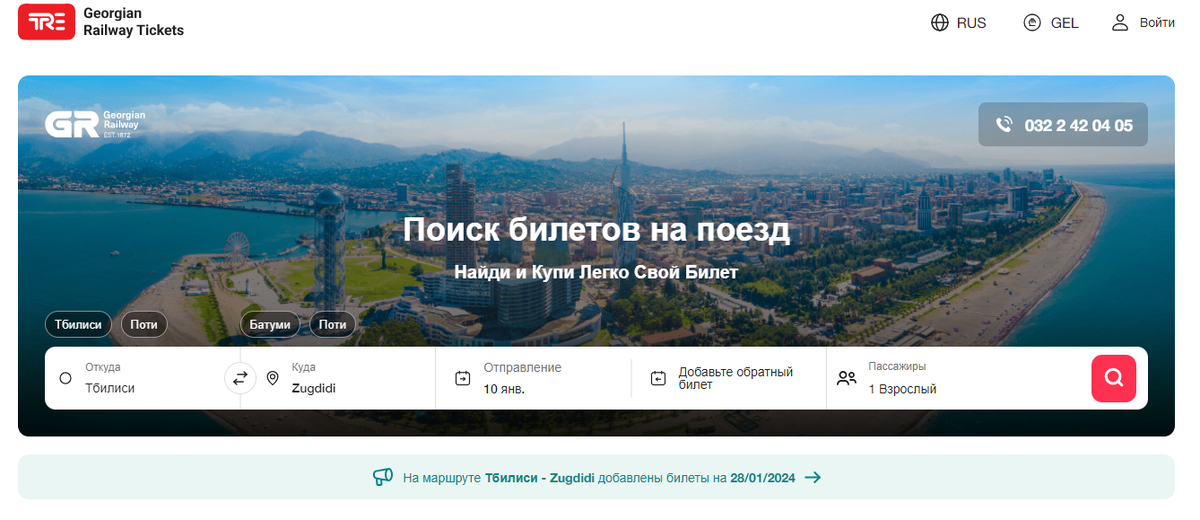Select the Поти chip beside Тбилиси
The image size is (1200, 520).
point(145,325)
